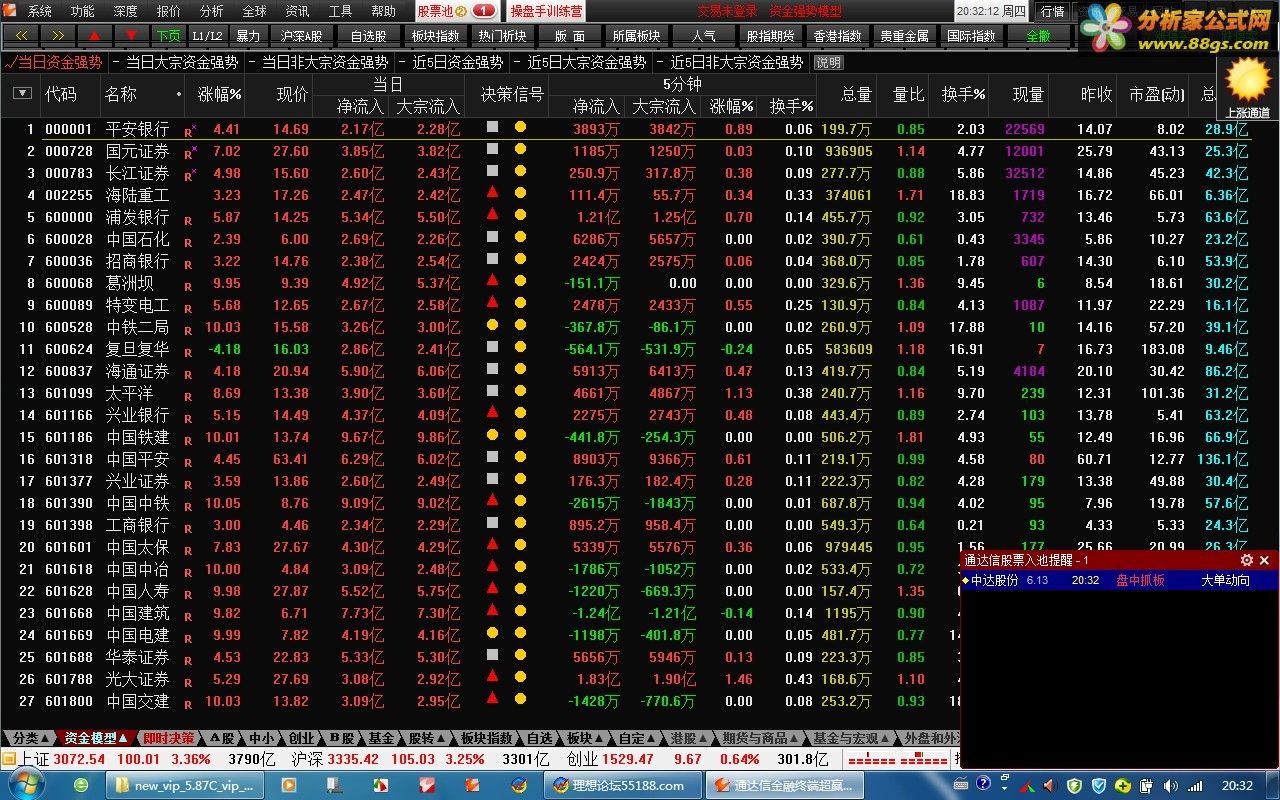Open the 操盘手训练营 button

[545, 11]
